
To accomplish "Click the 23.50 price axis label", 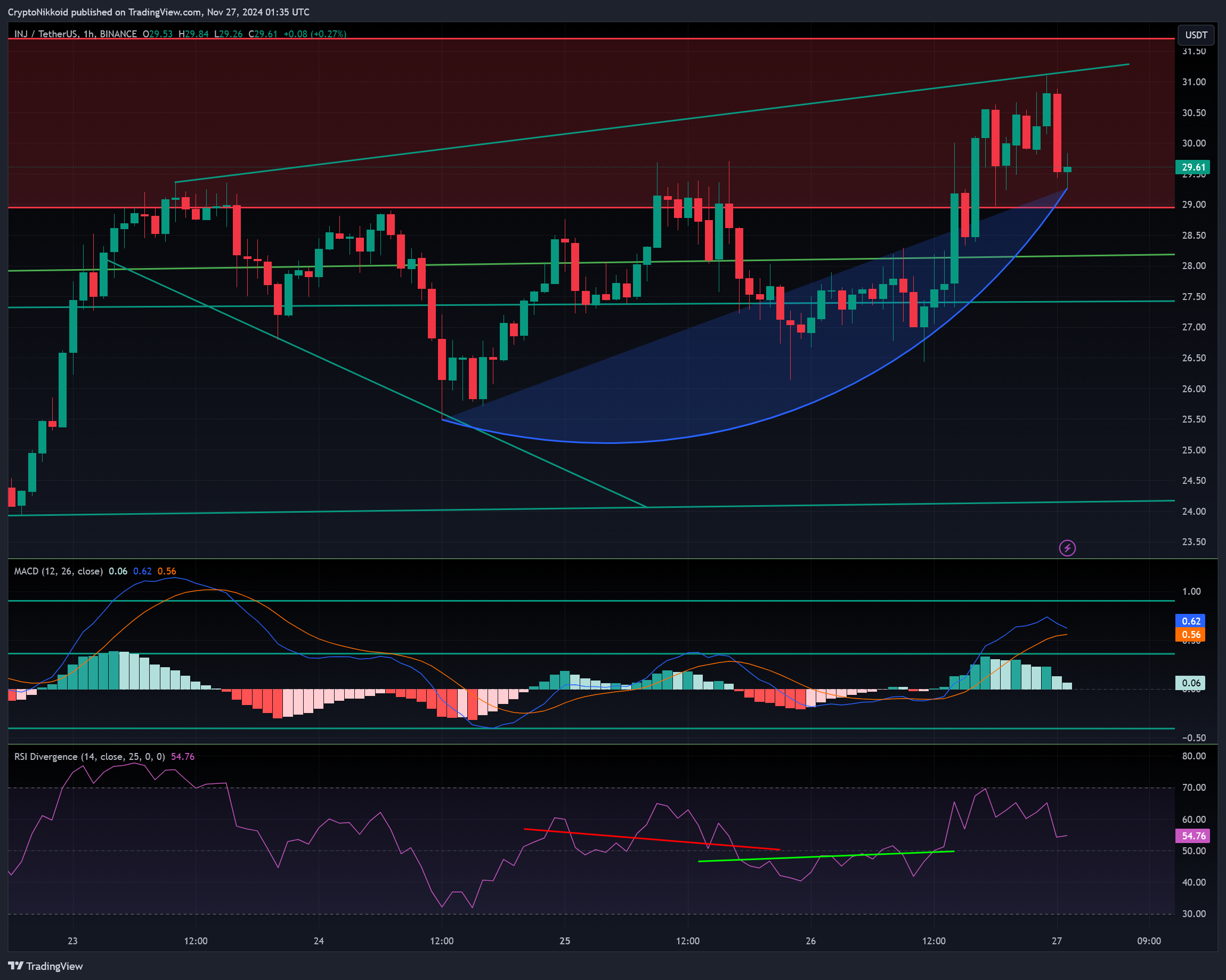I will tap(1193, 541).
